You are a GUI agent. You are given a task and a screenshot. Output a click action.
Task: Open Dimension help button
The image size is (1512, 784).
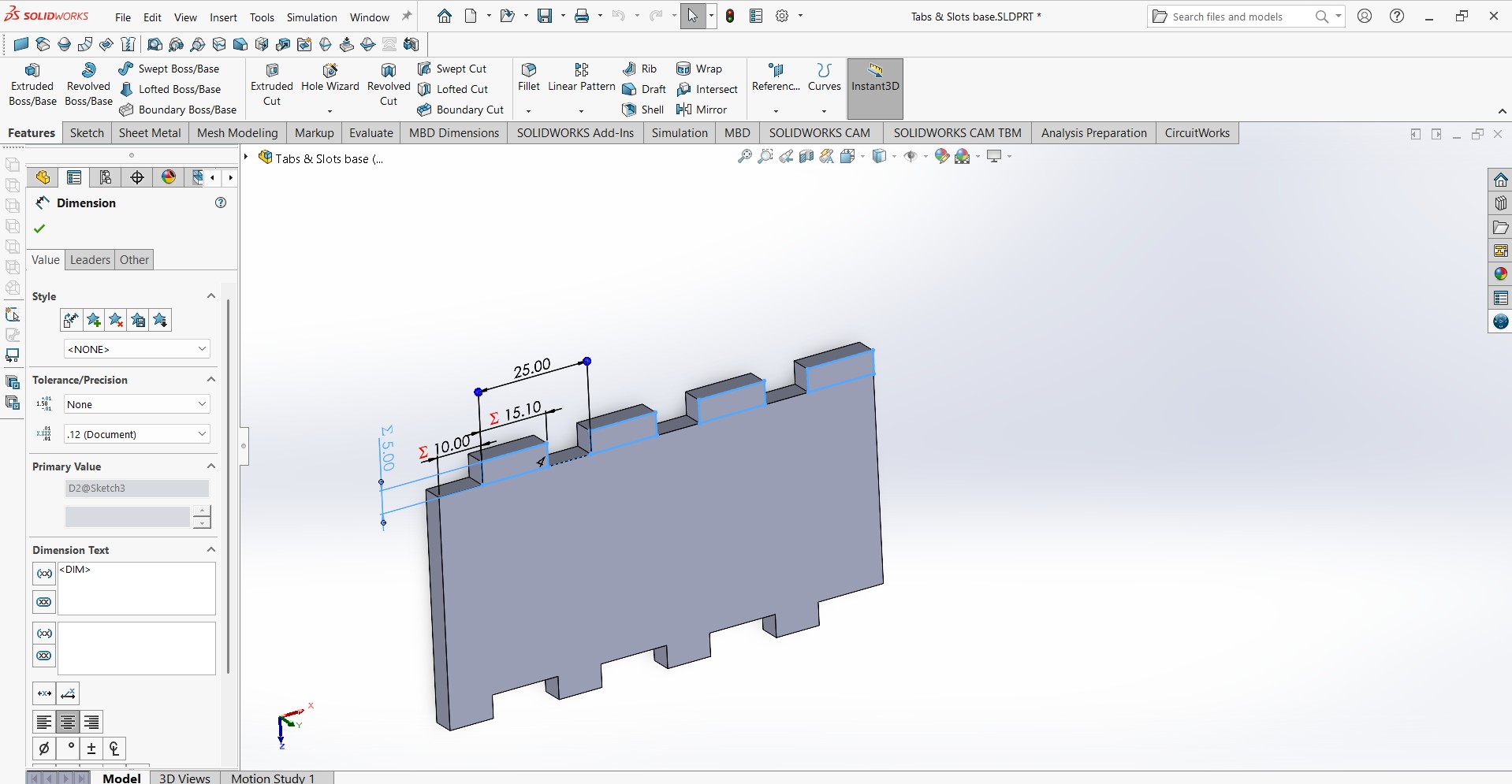click(221, 203)
